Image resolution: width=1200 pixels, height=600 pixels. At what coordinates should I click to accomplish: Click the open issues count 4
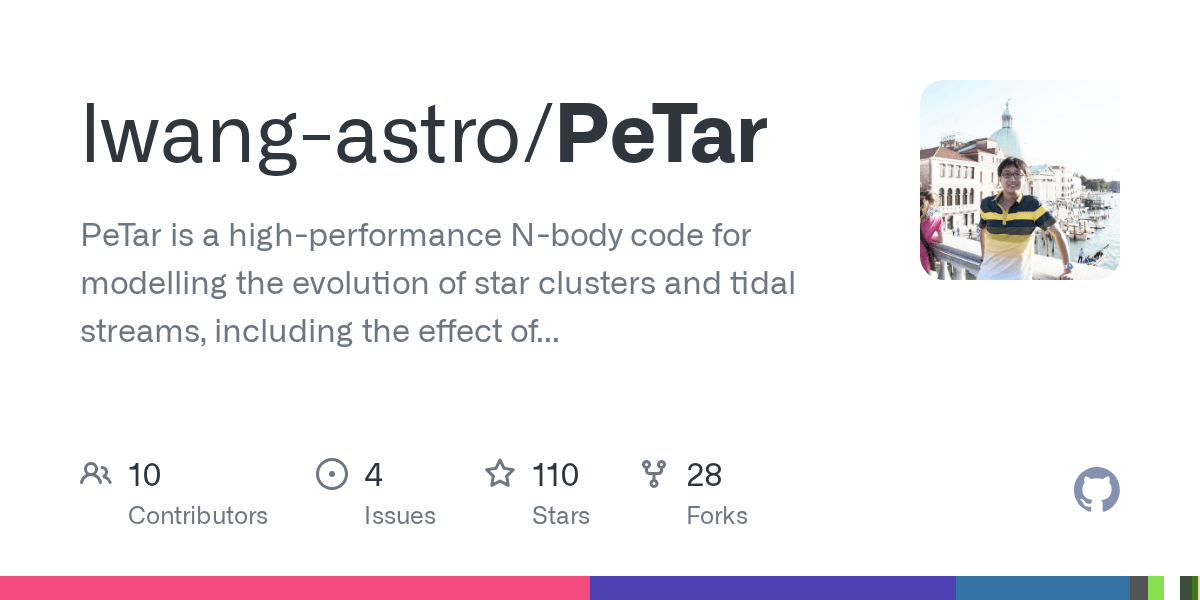374,474
